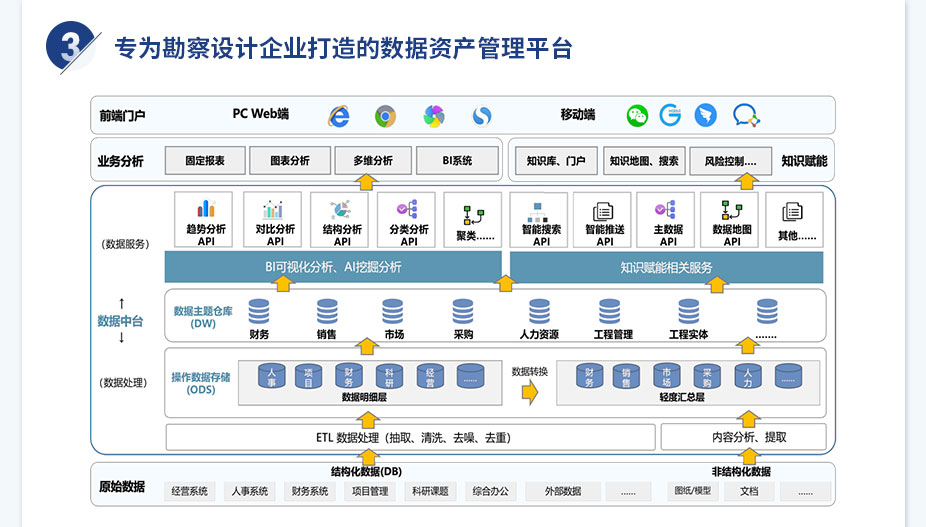Click the blue DingTalk icon
This screenshot has height=527, width=926.
tap(706, 116)
